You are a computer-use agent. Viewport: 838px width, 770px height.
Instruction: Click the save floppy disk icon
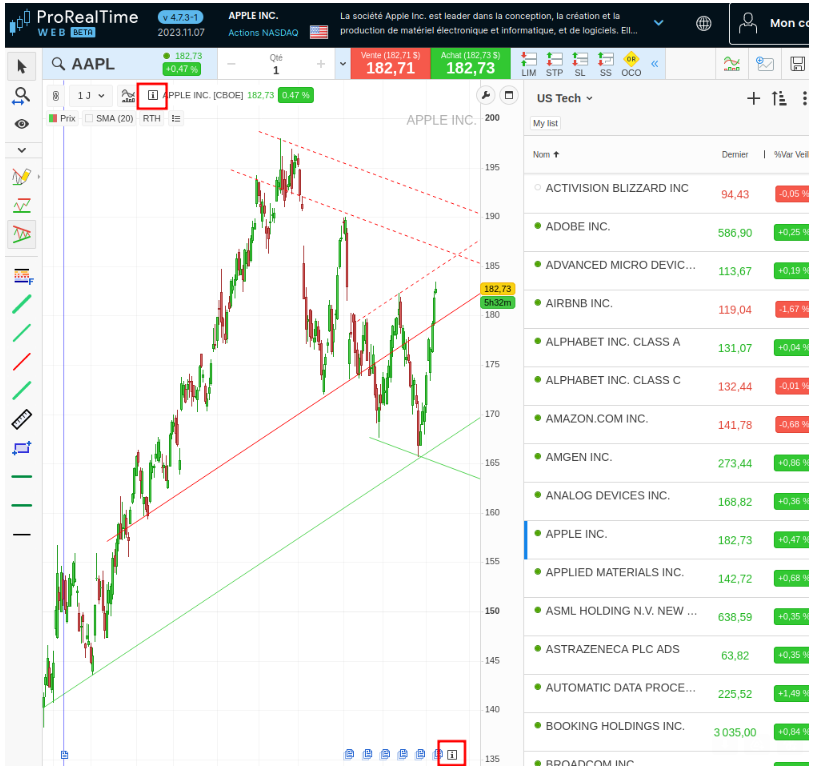click(797, 64)
